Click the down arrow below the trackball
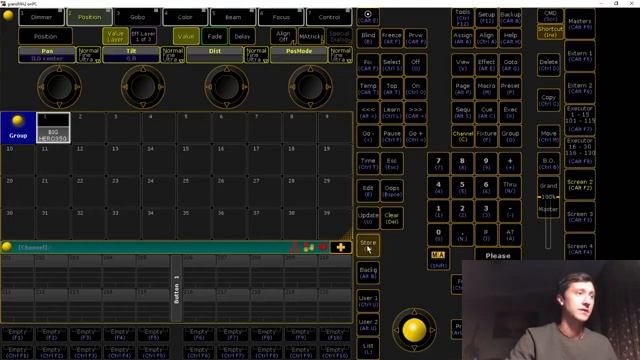Screen dimensions: 640x360 coord(414,348)
